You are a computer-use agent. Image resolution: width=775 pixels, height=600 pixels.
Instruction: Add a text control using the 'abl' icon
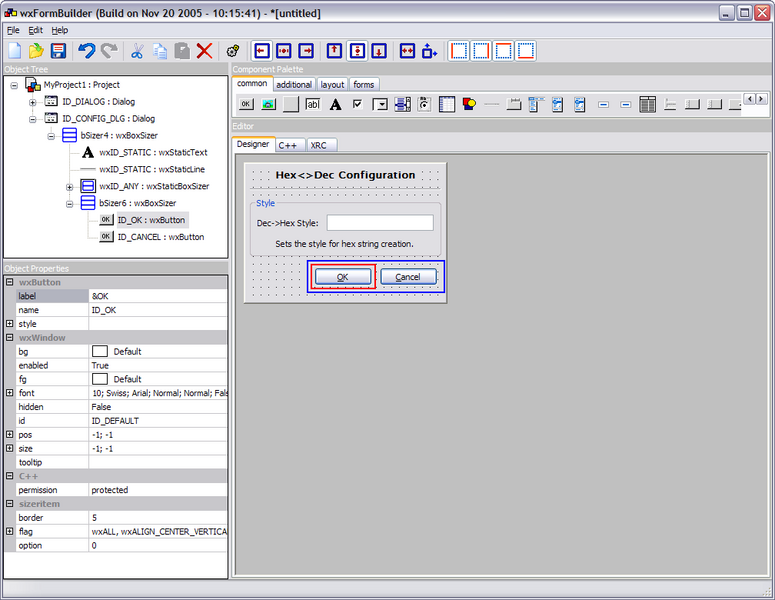click(x=313, y=104)
